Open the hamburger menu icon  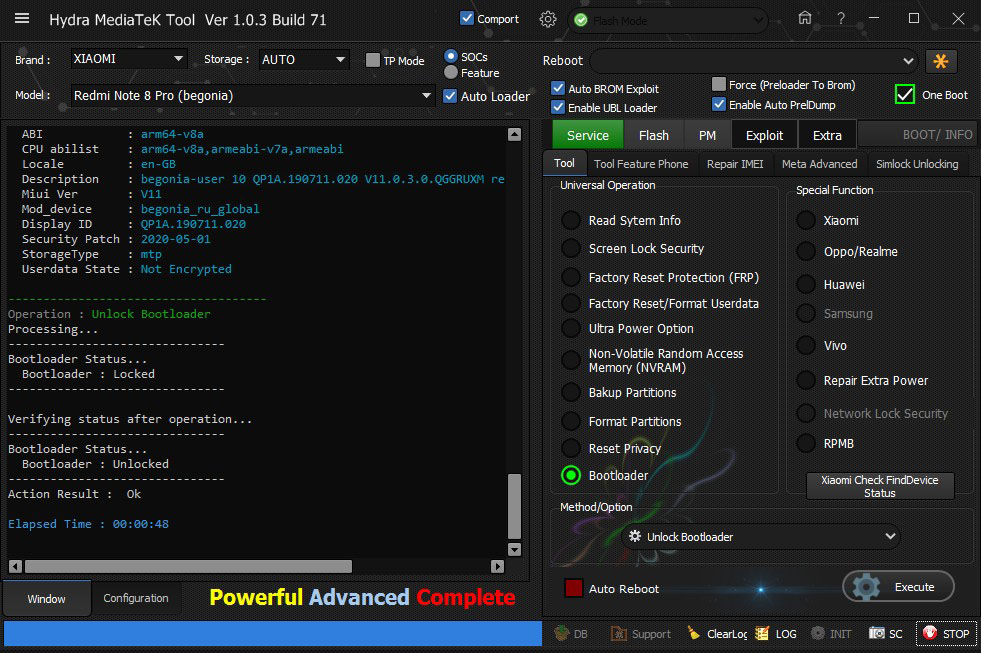pyautogui.click(x=21, y=19)
